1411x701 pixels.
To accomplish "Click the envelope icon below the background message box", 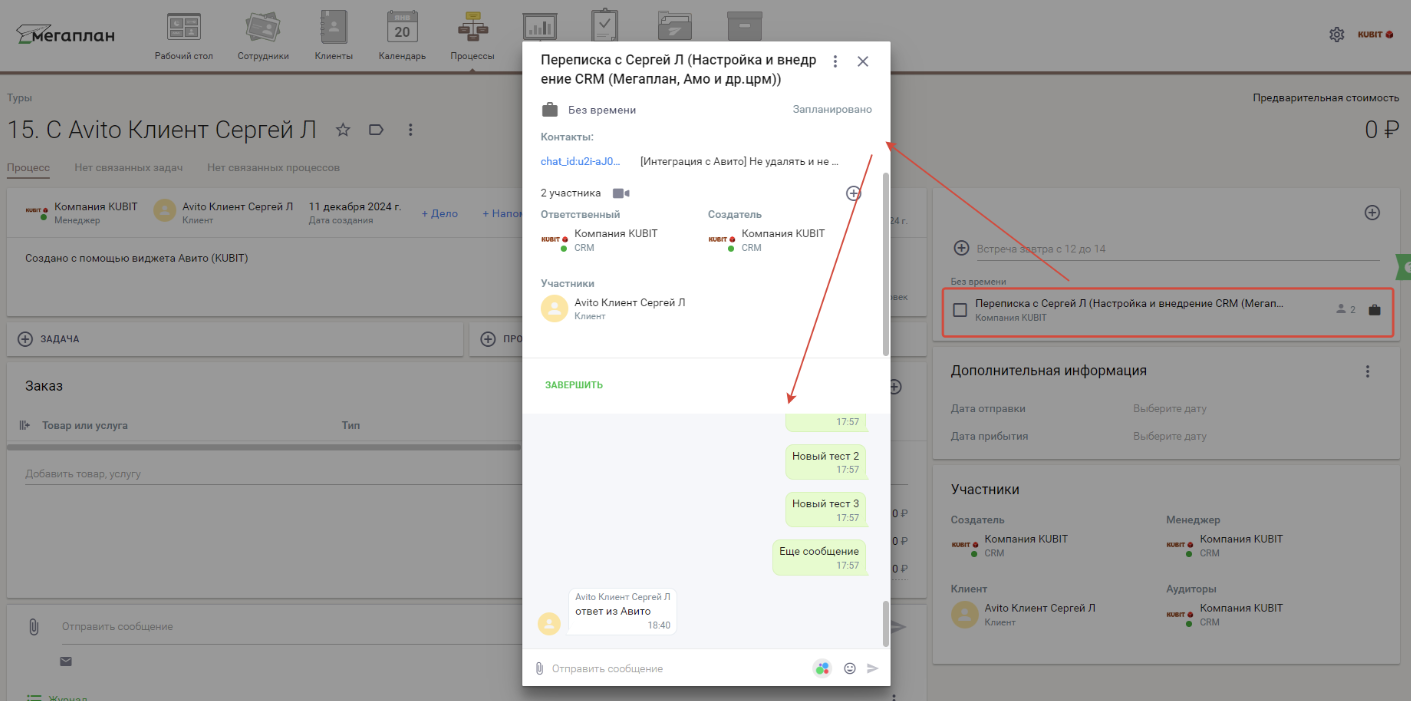I will point(66,661).
